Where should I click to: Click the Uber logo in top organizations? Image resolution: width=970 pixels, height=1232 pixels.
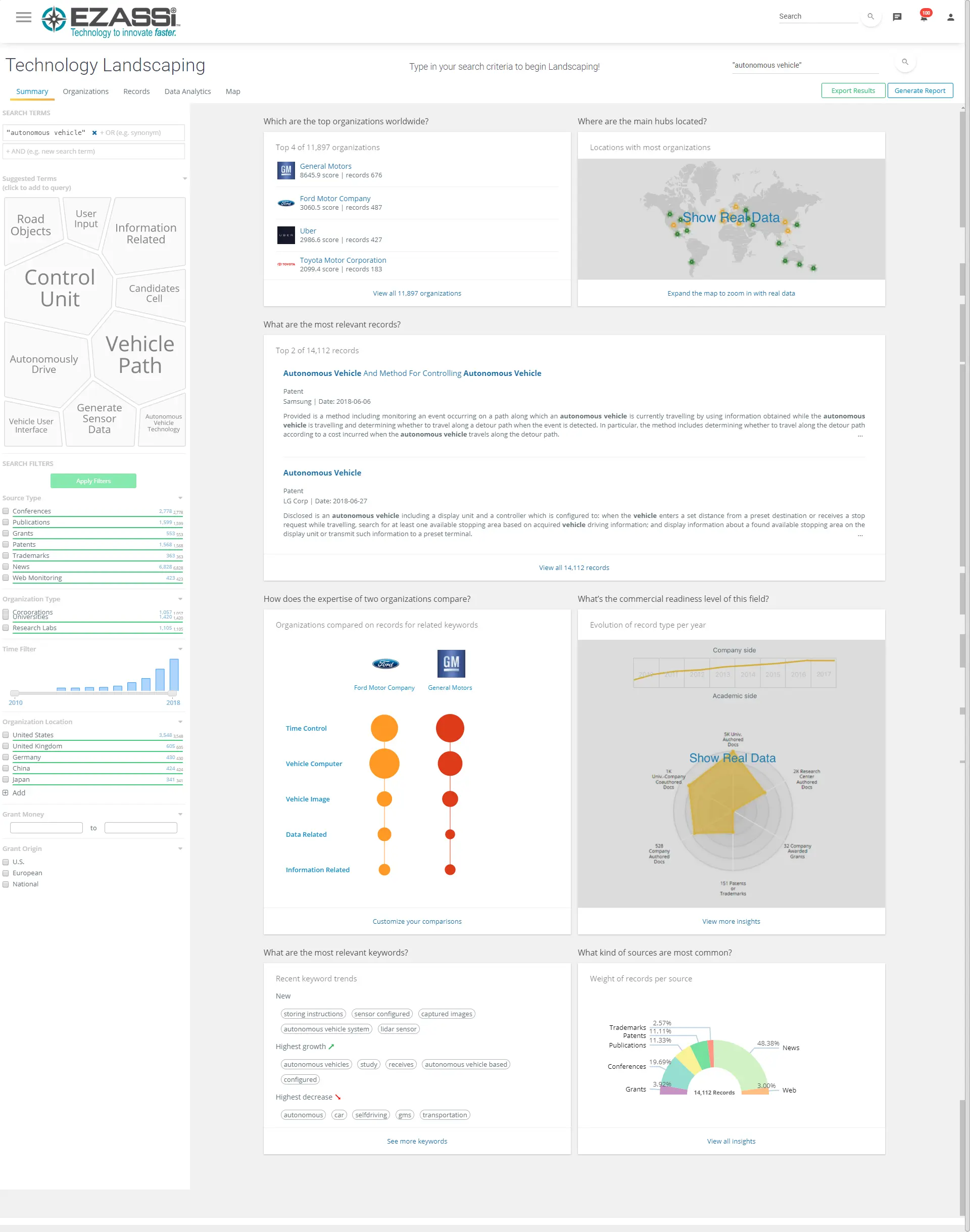click(x=285, y=235)
